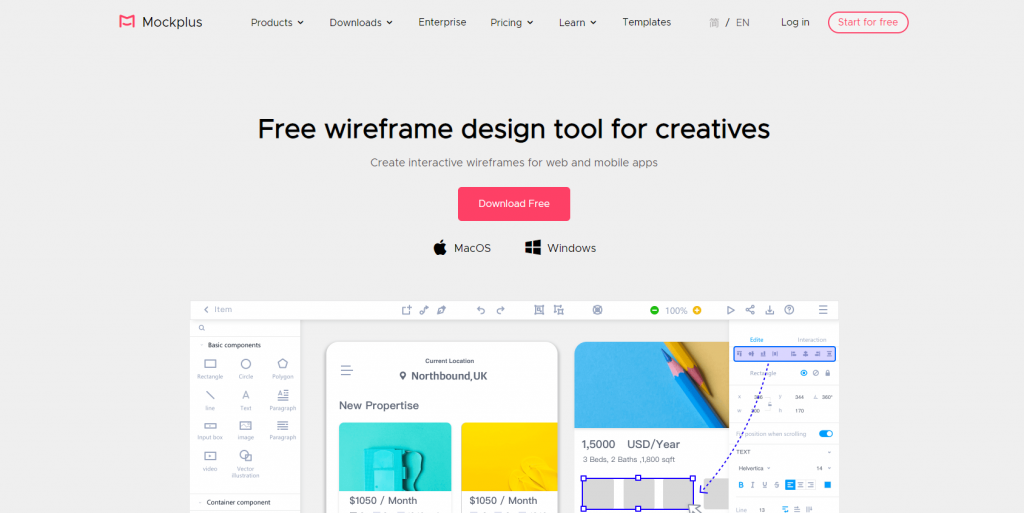Open the Templates nav item
The image size is (1024, 513).
(647, 22)
